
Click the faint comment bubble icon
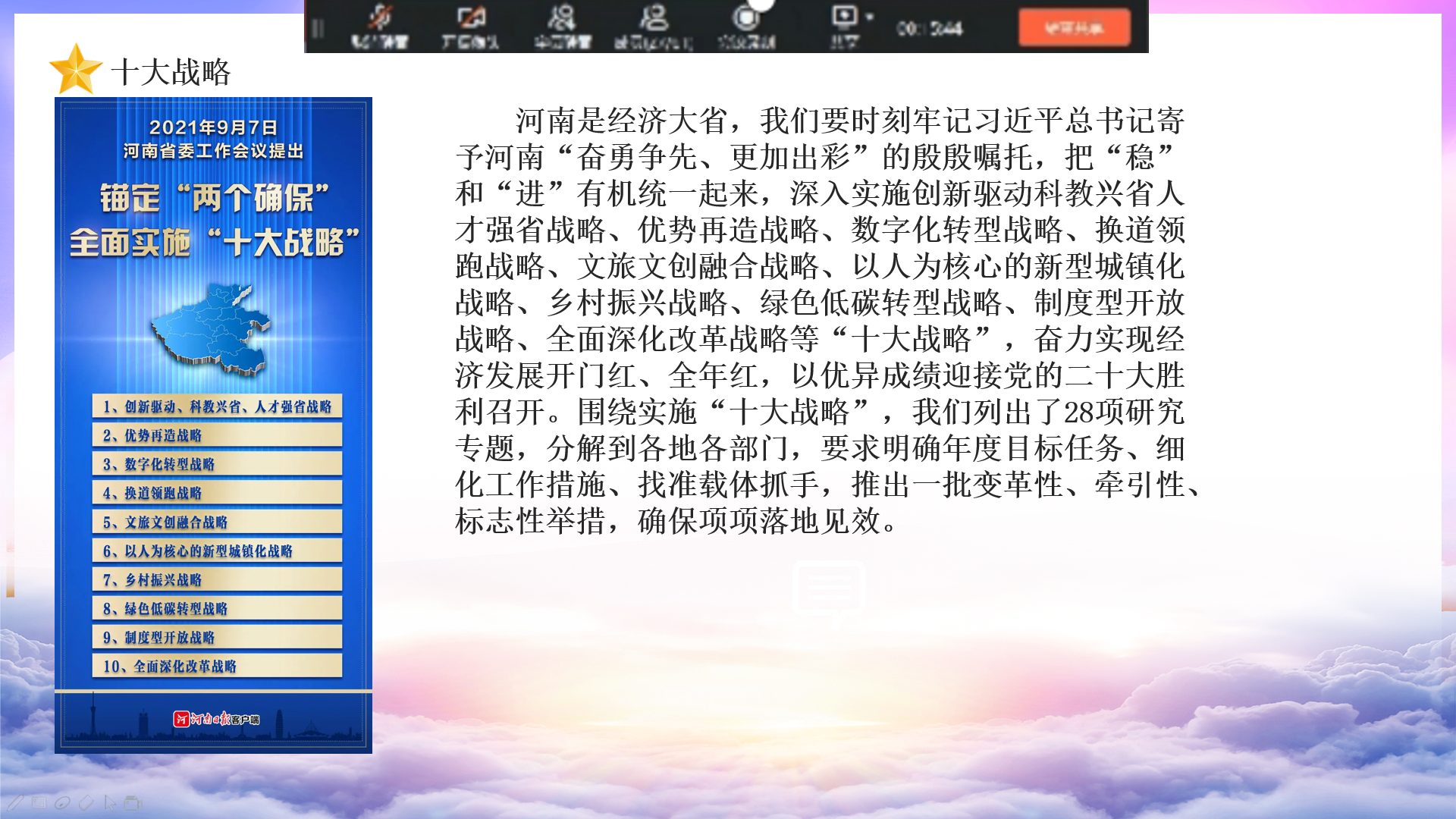click(829, 589)
